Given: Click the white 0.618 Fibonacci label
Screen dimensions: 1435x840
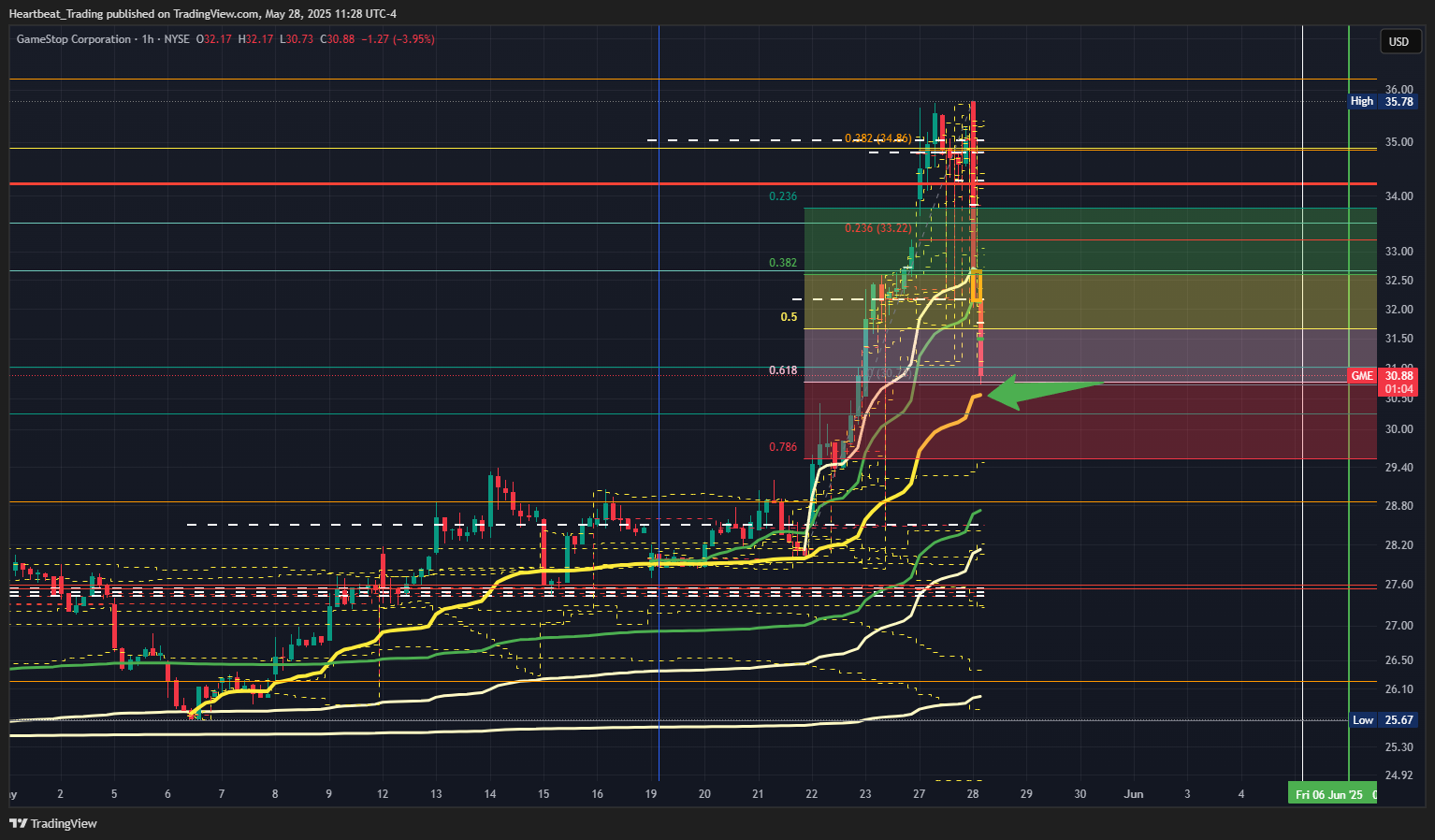Looking at the screenshot, I should click(783, 370).
